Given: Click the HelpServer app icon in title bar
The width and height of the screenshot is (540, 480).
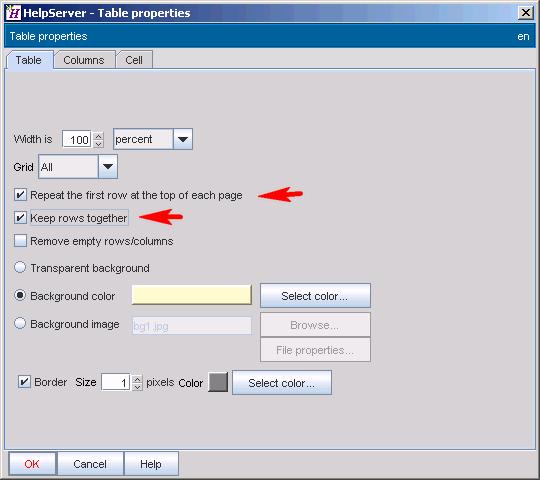Looking at the screenshot, I should [x=13, y=13].
